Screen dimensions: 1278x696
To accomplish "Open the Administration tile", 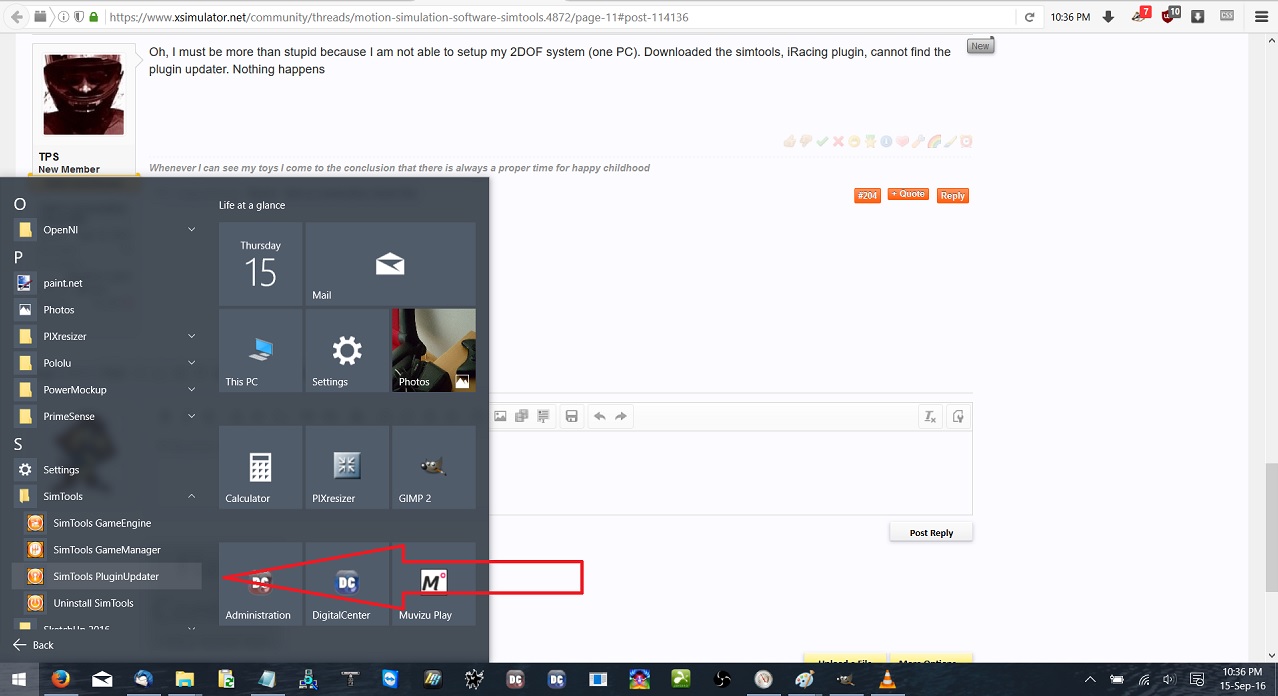I will pos(260,584).
